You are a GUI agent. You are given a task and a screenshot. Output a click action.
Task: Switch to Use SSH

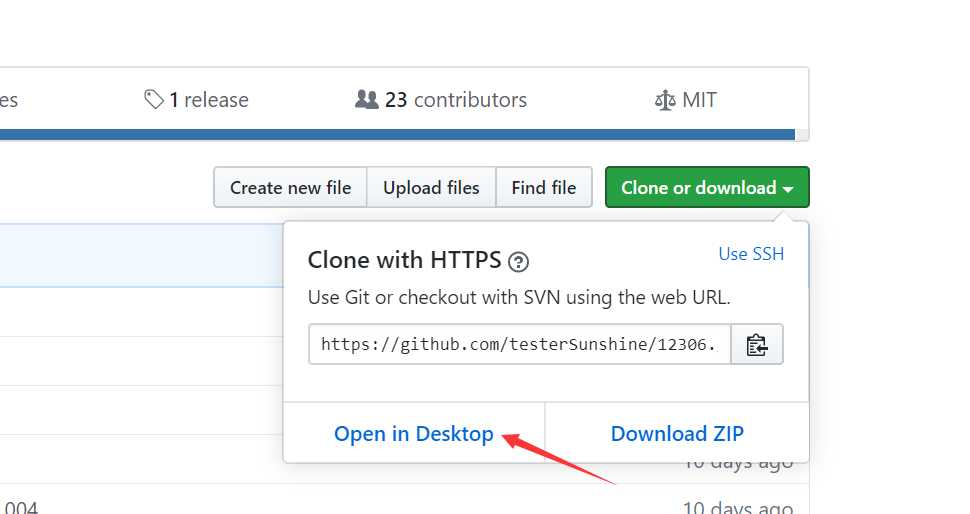pos(751,254)
